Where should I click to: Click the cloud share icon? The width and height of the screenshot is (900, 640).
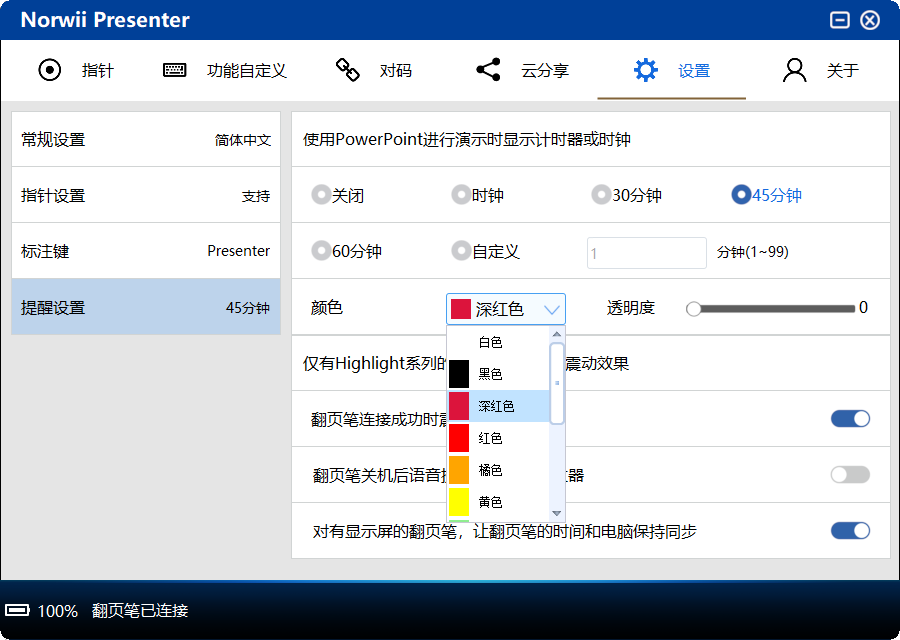tap(488, 70)
